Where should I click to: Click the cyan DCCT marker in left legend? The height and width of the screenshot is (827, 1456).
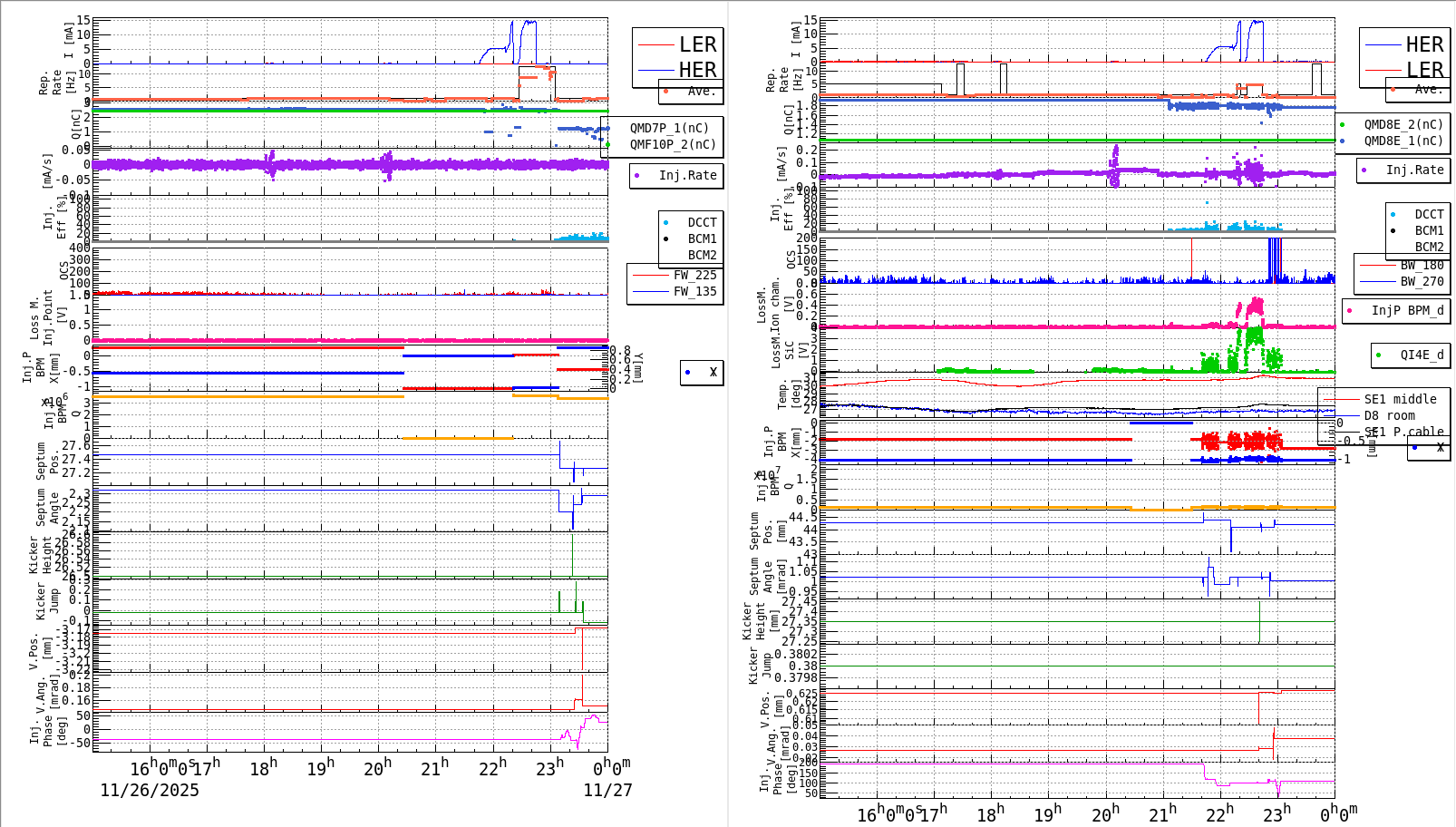(666, 221)
